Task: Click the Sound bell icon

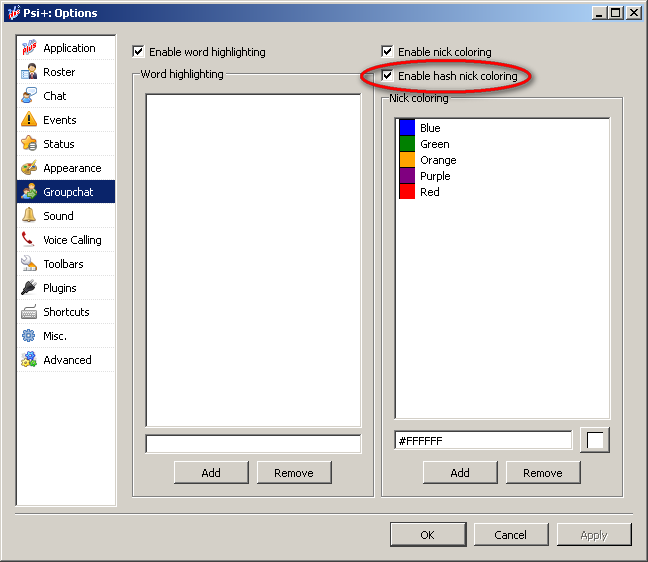Action: [29, 216]
